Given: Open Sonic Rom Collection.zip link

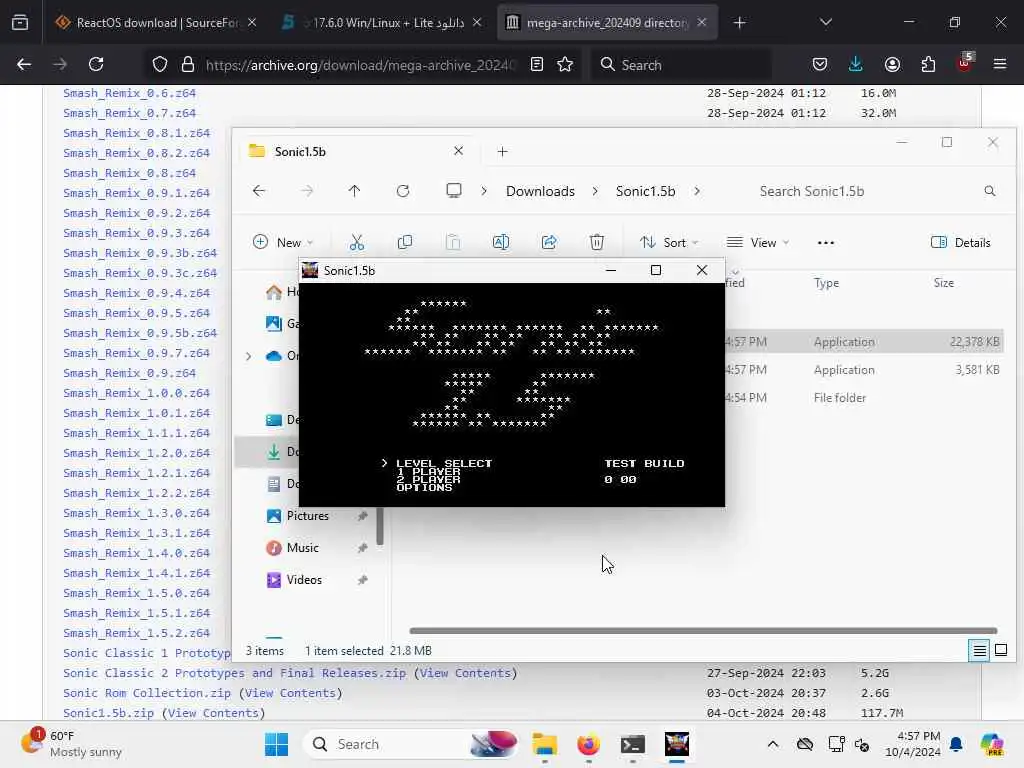Looking at the screenshot, I should pyautogui.click(x=147, y=693).
